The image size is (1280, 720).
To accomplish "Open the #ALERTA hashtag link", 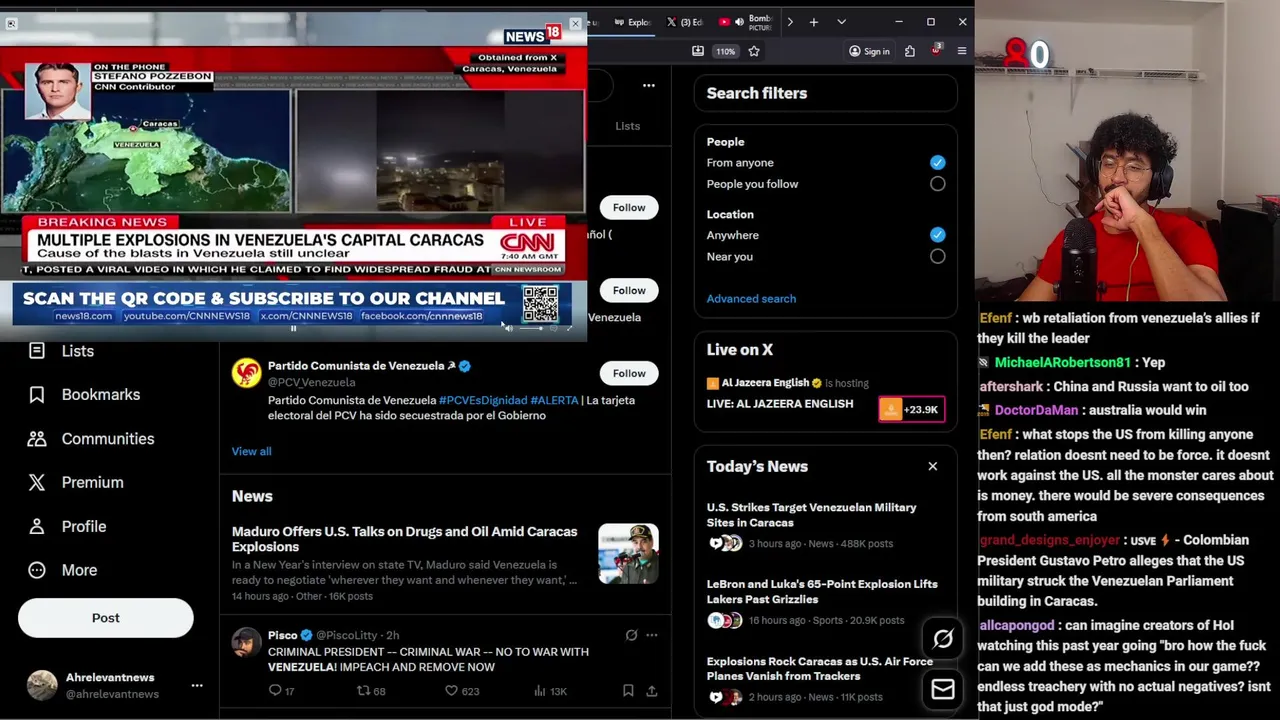I will pyautogui.click(x=554, y=400).
